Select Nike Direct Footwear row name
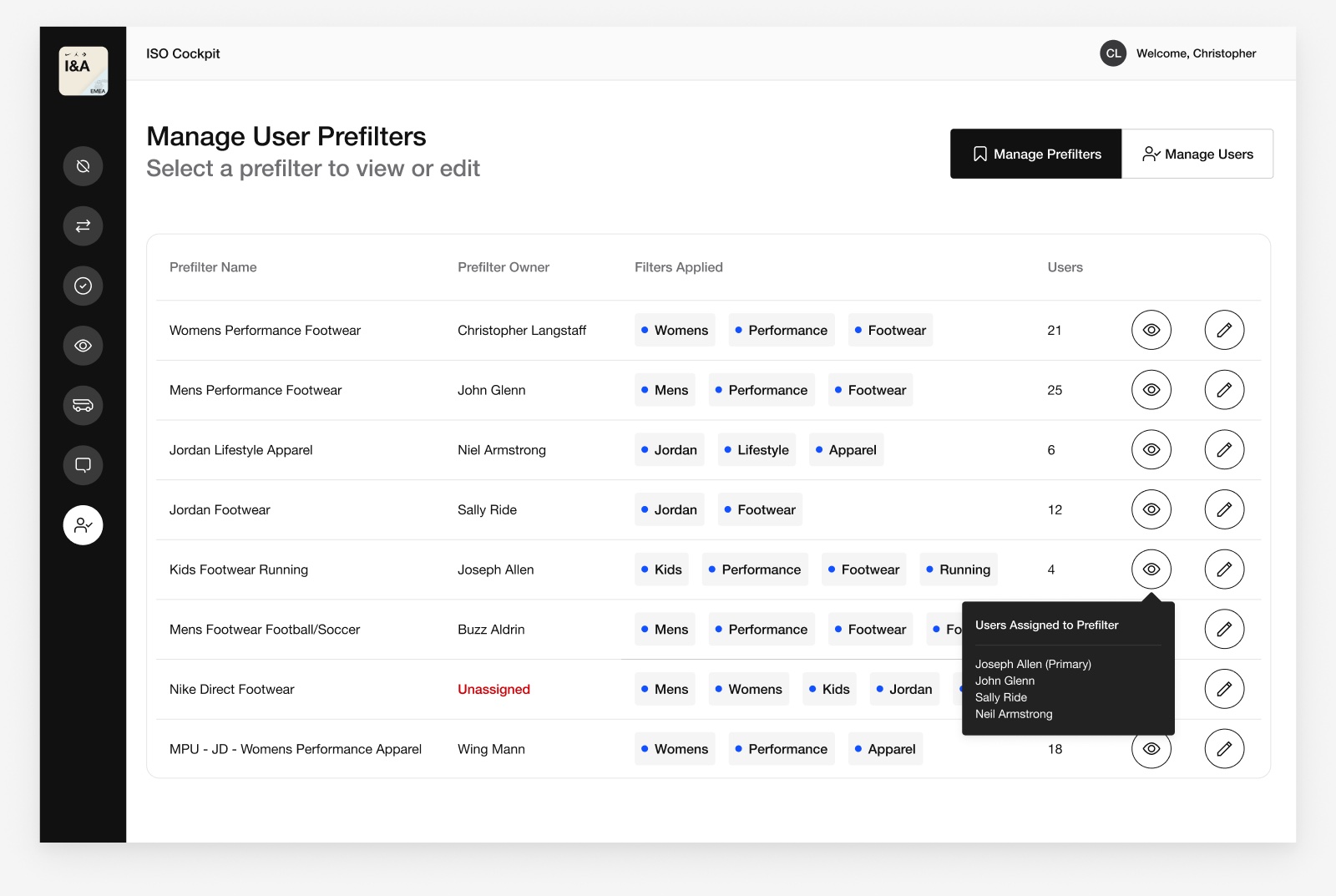1336x896 pixels. pyautogui.click(x=232, y=690)
